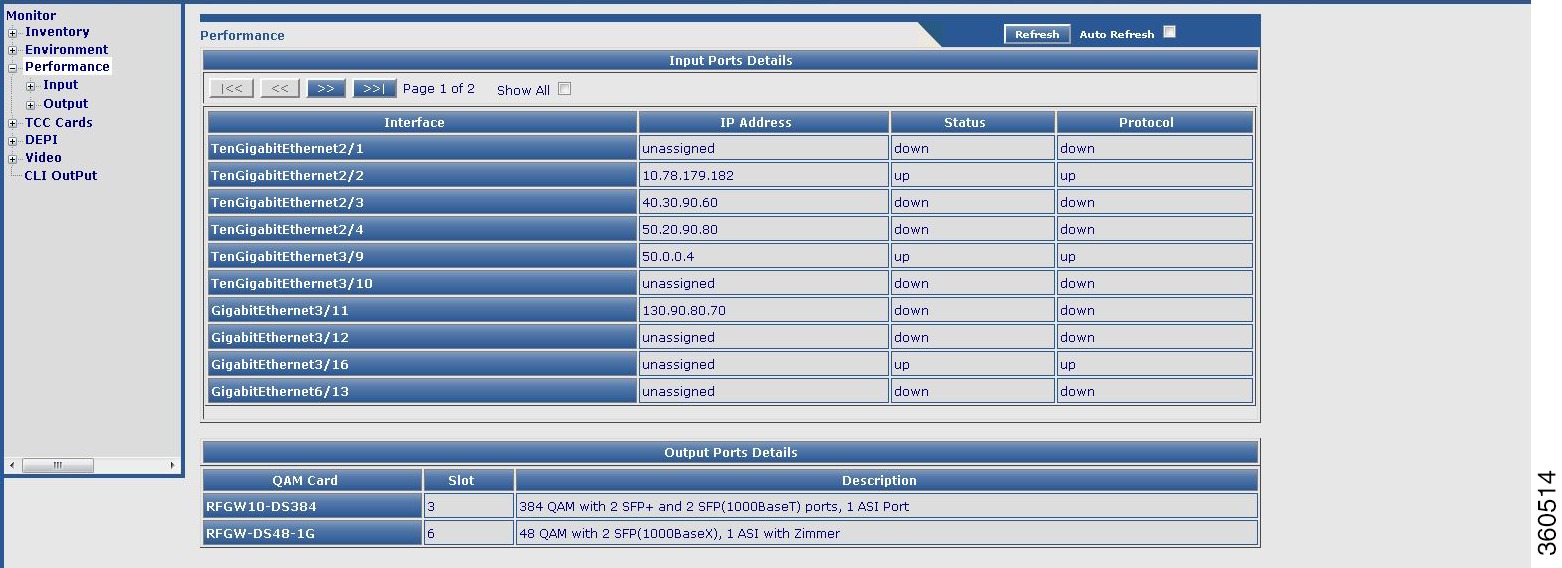Open Video in the Monitor tree

[43, 158]
